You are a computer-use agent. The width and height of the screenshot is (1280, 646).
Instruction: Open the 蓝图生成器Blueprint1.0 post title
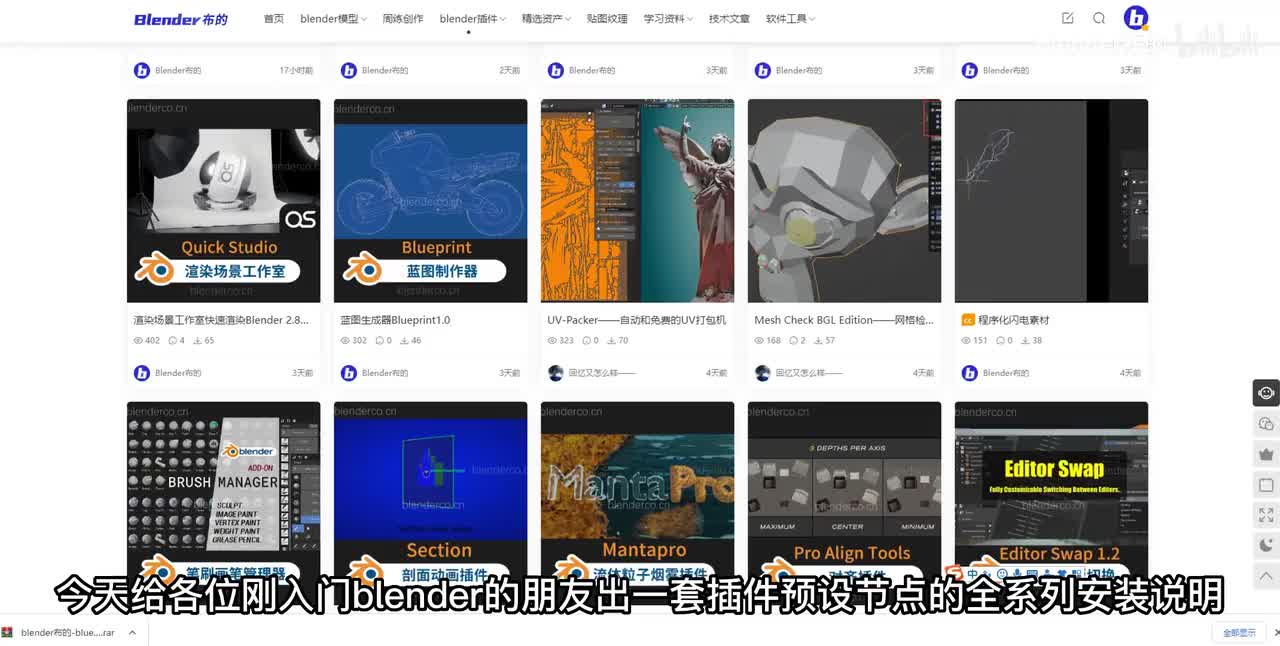[x=395, y=320]
